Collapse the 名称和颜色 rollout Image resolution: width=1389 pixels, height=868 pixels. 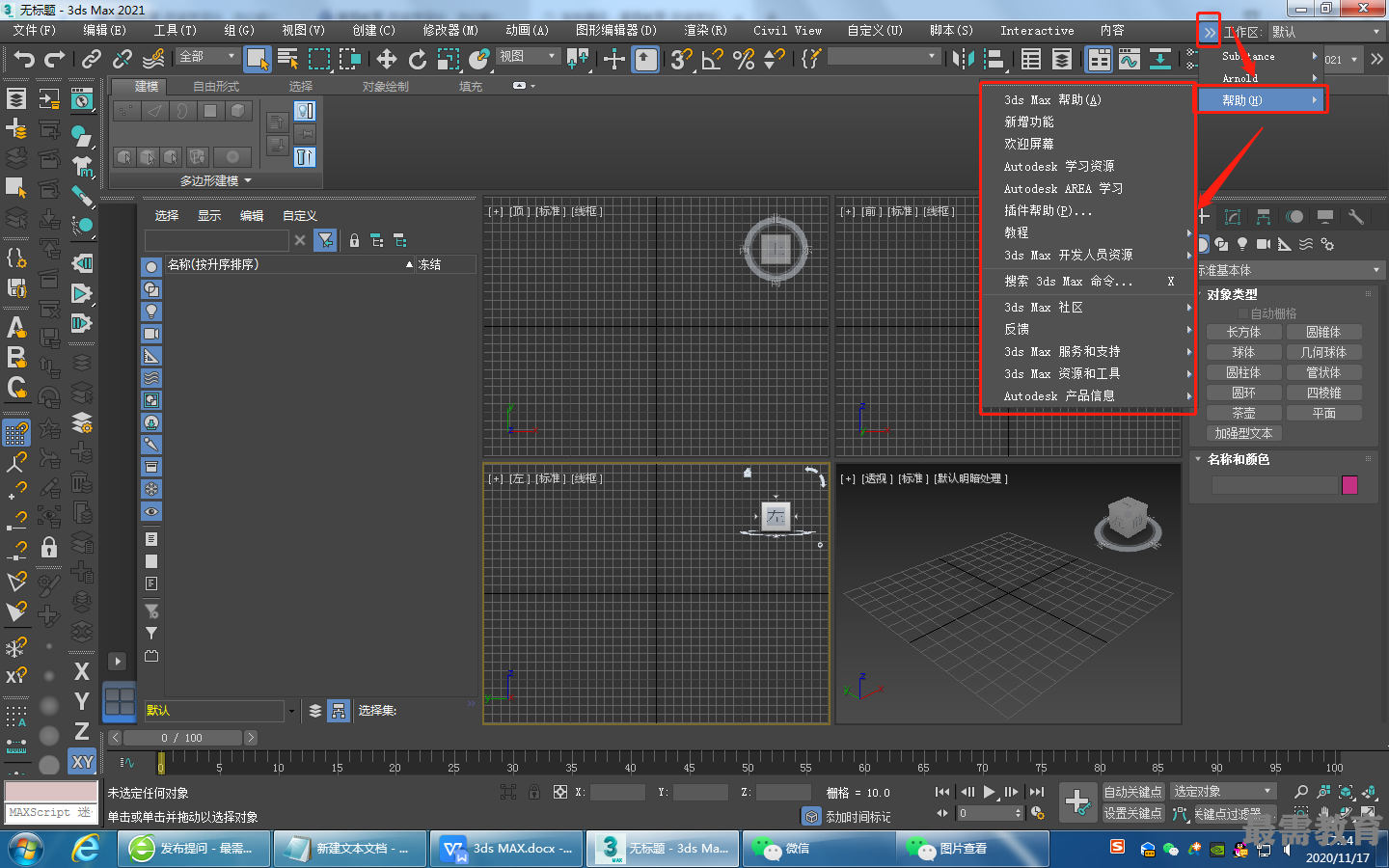[1238, 460]
